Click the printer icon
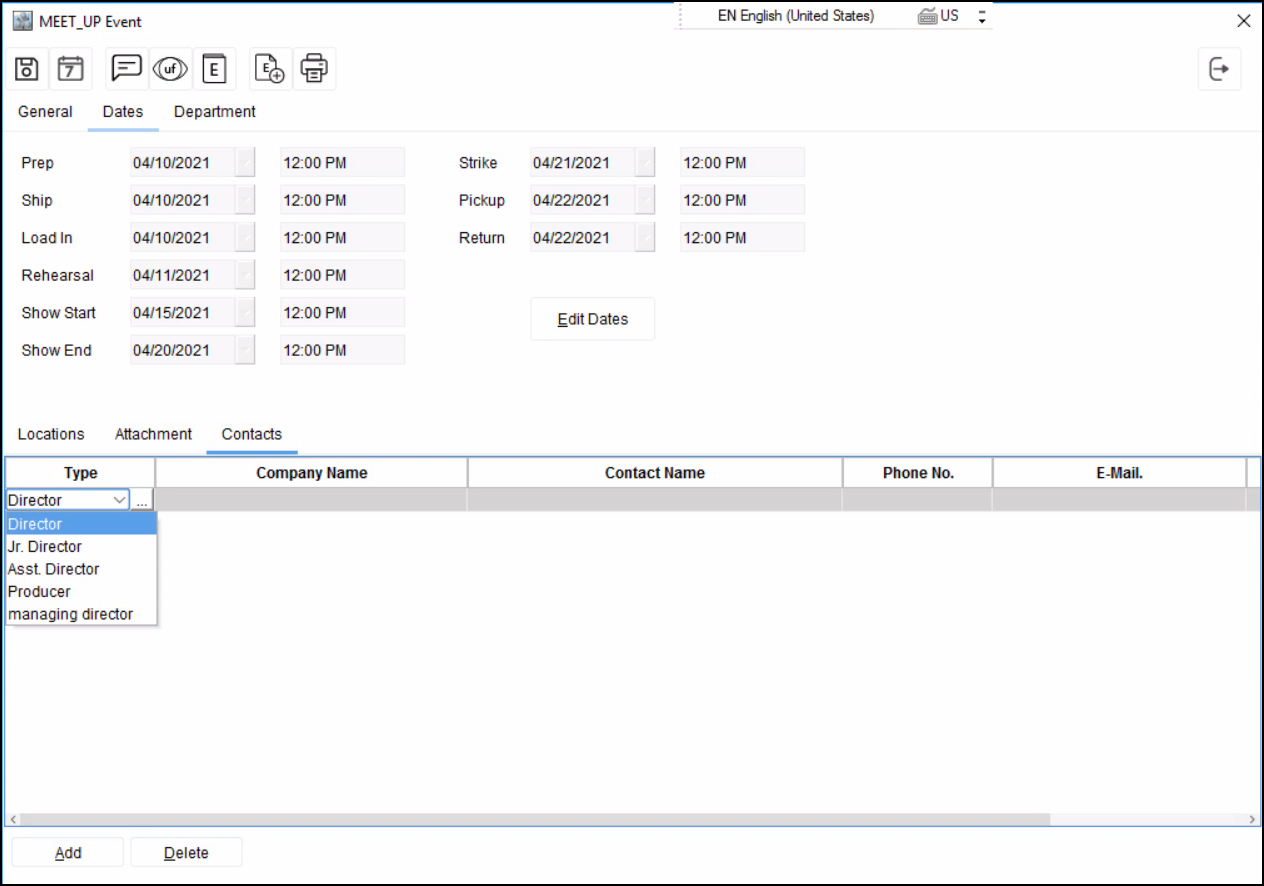The image size is (1264, 886). pyautogui.click(x=314, y=69)
